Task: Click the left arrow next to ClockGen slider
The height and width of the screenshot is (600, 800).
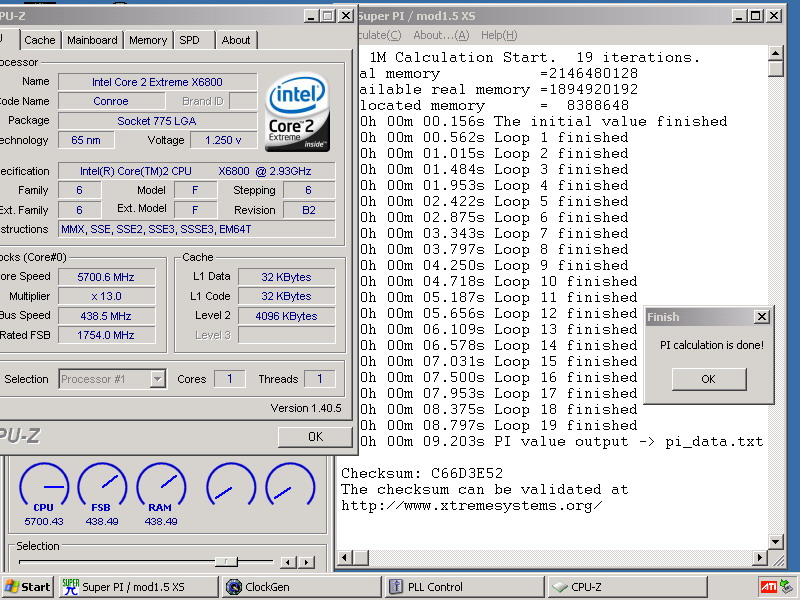Action: pos(288,562)
